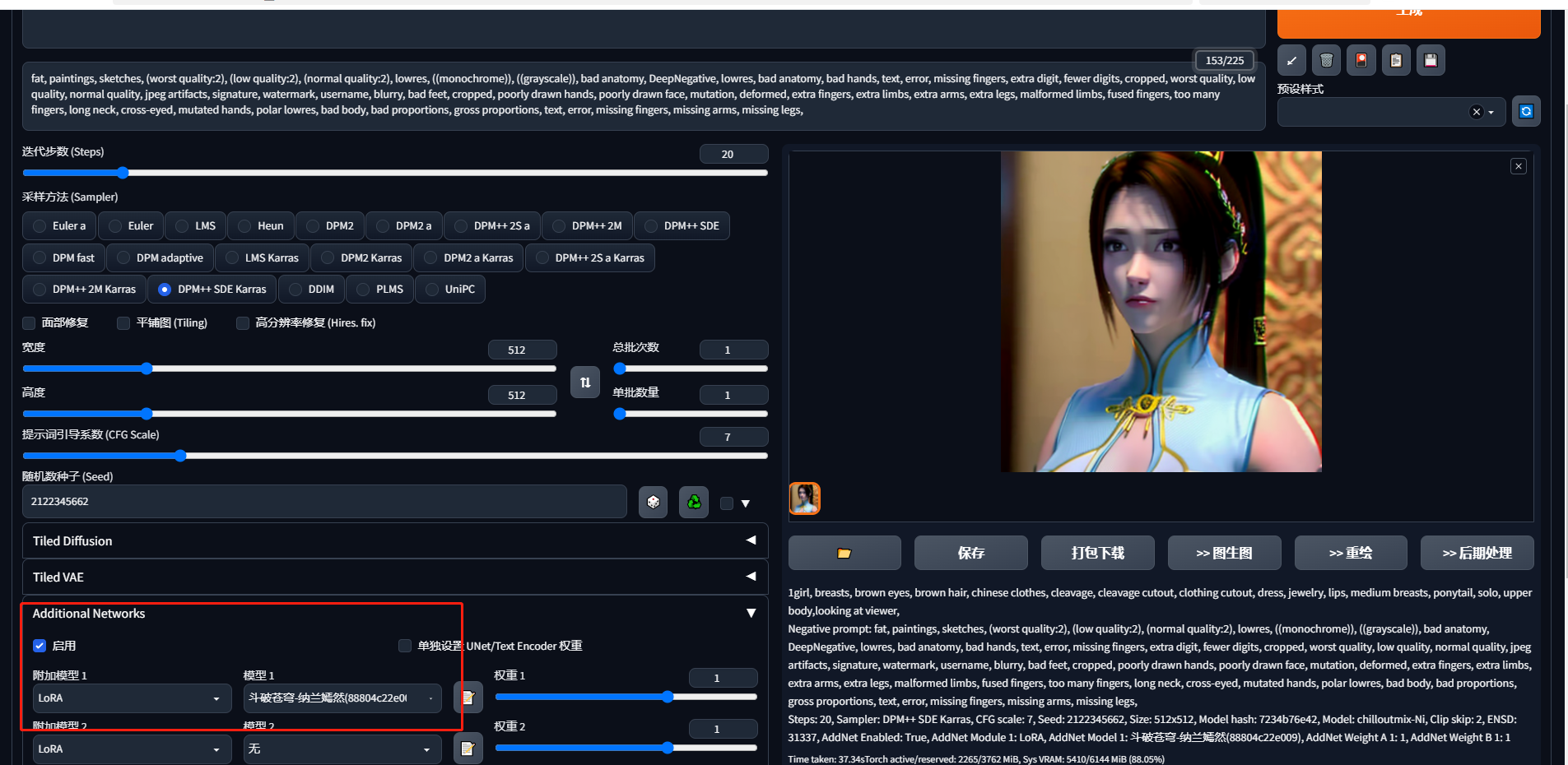Send image to >> 后期处理
Image resolution: width=1568 pixels, height=765 pixels.
click(1477, 553)
